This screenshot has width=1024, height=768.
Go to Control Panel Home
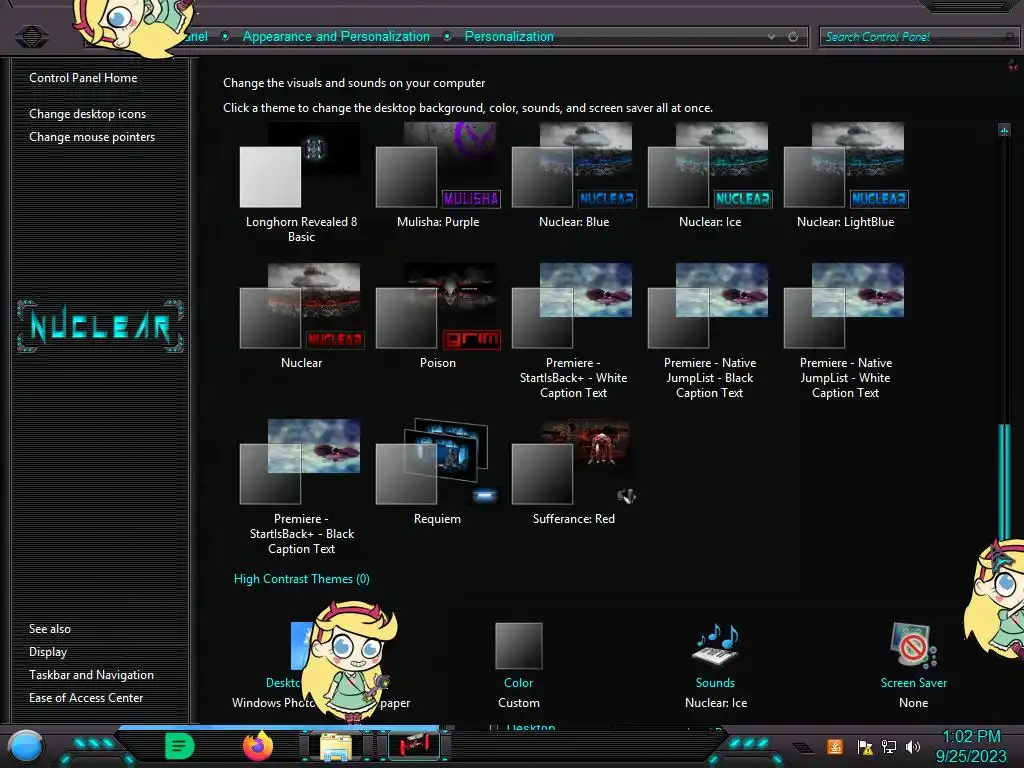(x=83, y=78)
